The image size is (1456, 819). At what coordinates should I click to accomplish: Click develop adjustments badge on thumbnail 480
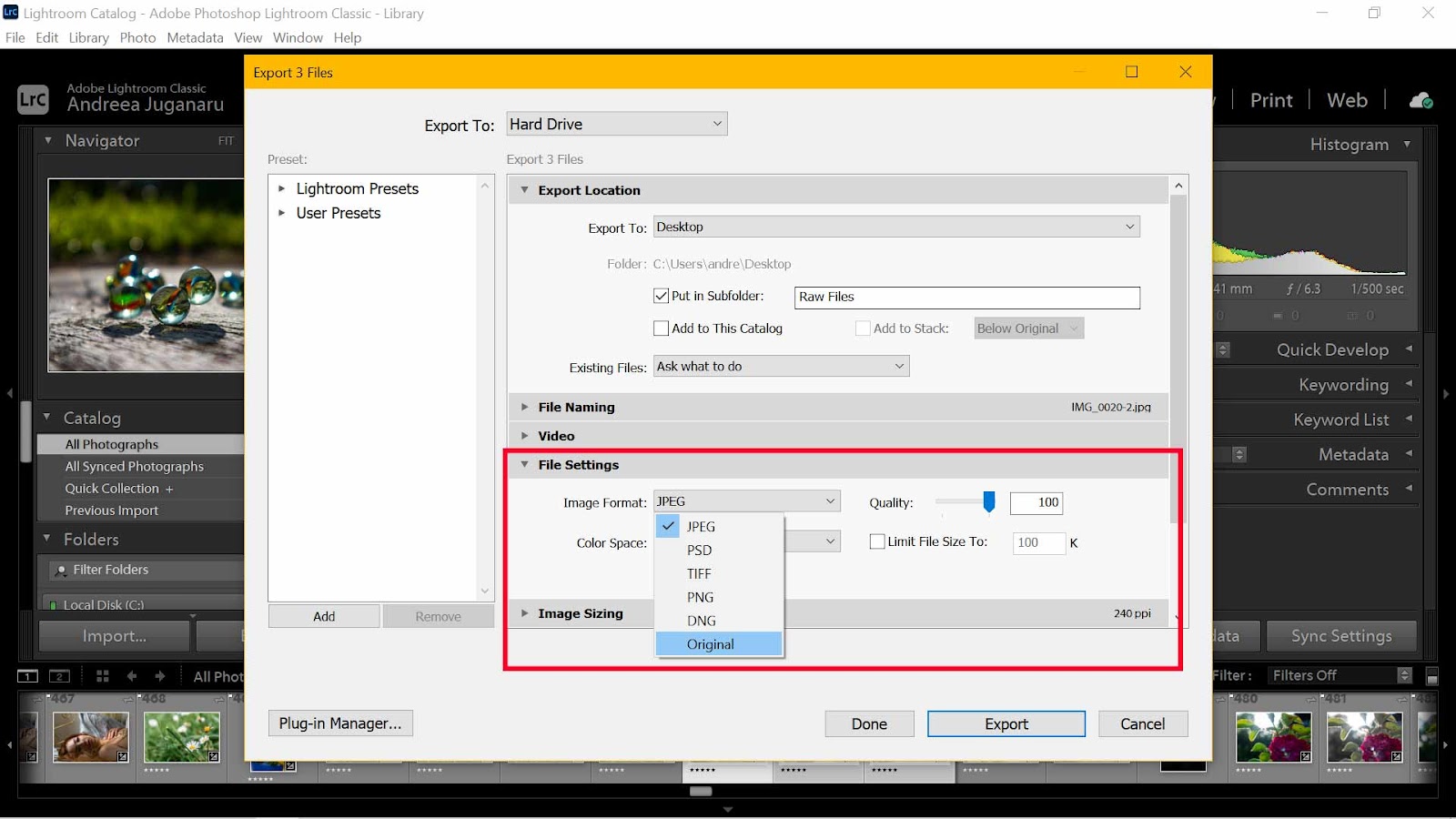point(1306,756)
